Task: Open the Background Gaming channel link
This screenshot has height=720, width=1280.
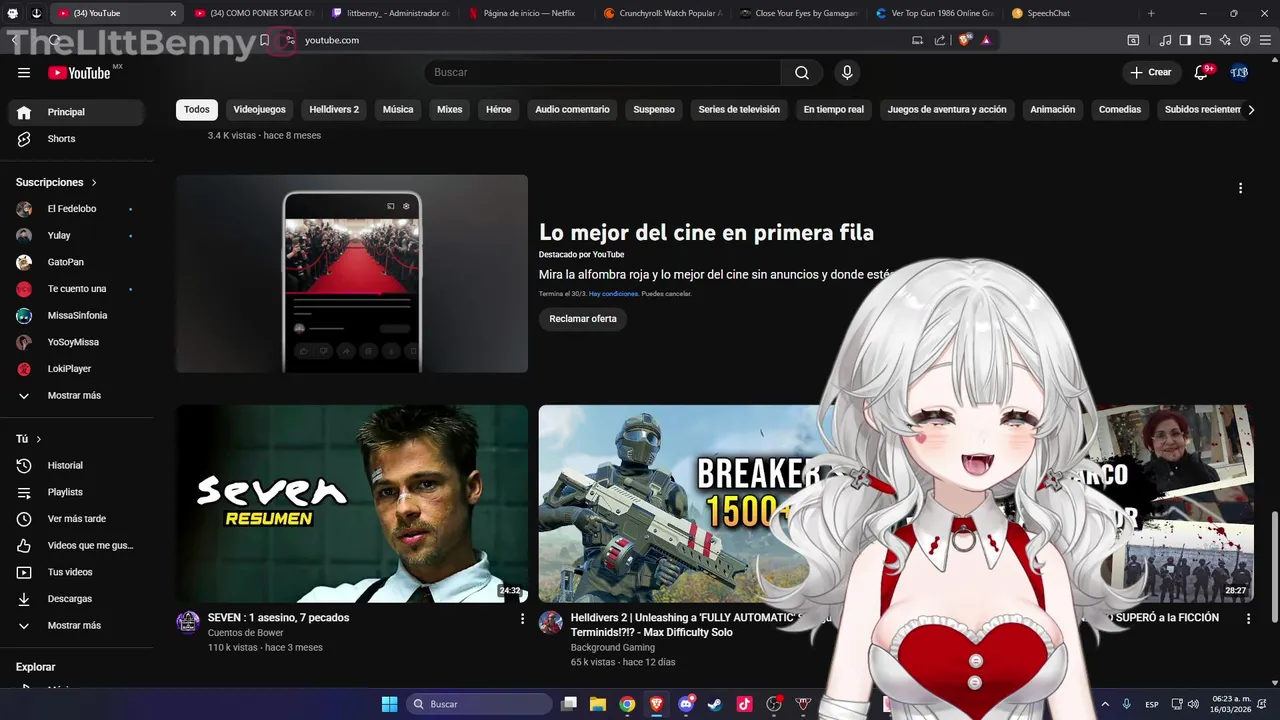Action: (x=613, y=648)
